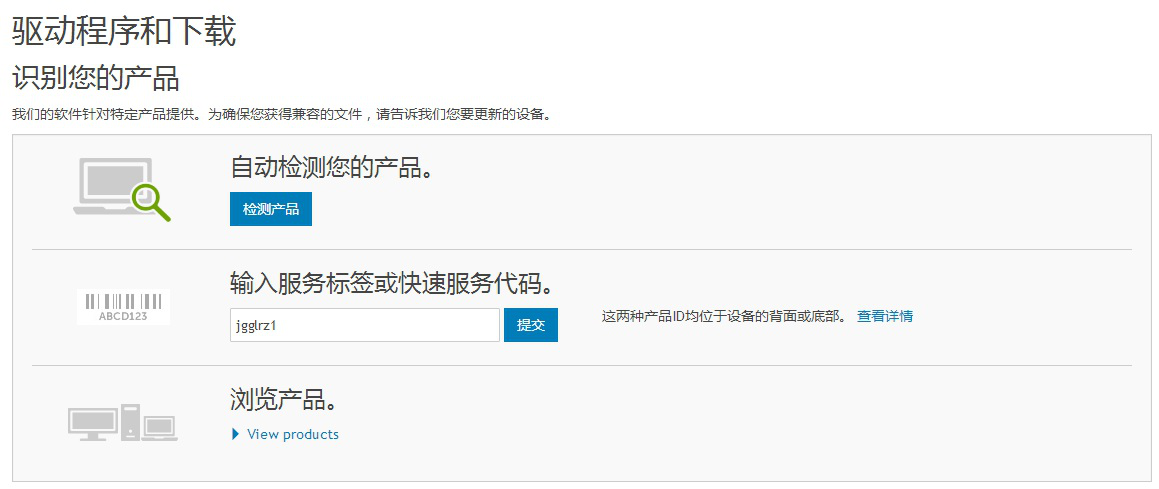Select the 输入服务标签或快速服务代码 heading
This screenshot has width=1159, height=489.
(x=392, y=283)
